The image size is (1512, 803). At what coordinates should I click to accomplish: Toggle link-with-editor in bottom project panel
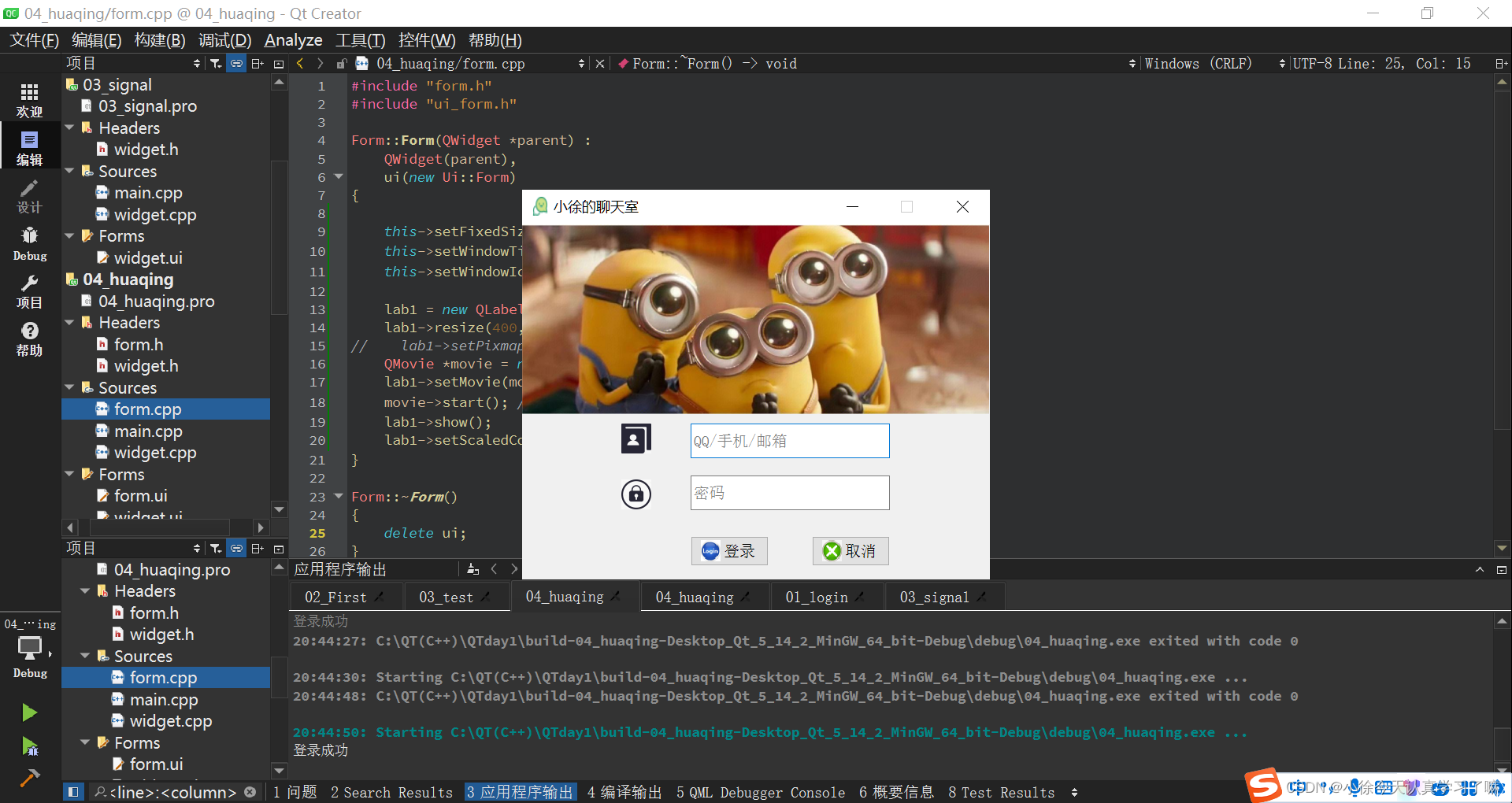(236, 549)
